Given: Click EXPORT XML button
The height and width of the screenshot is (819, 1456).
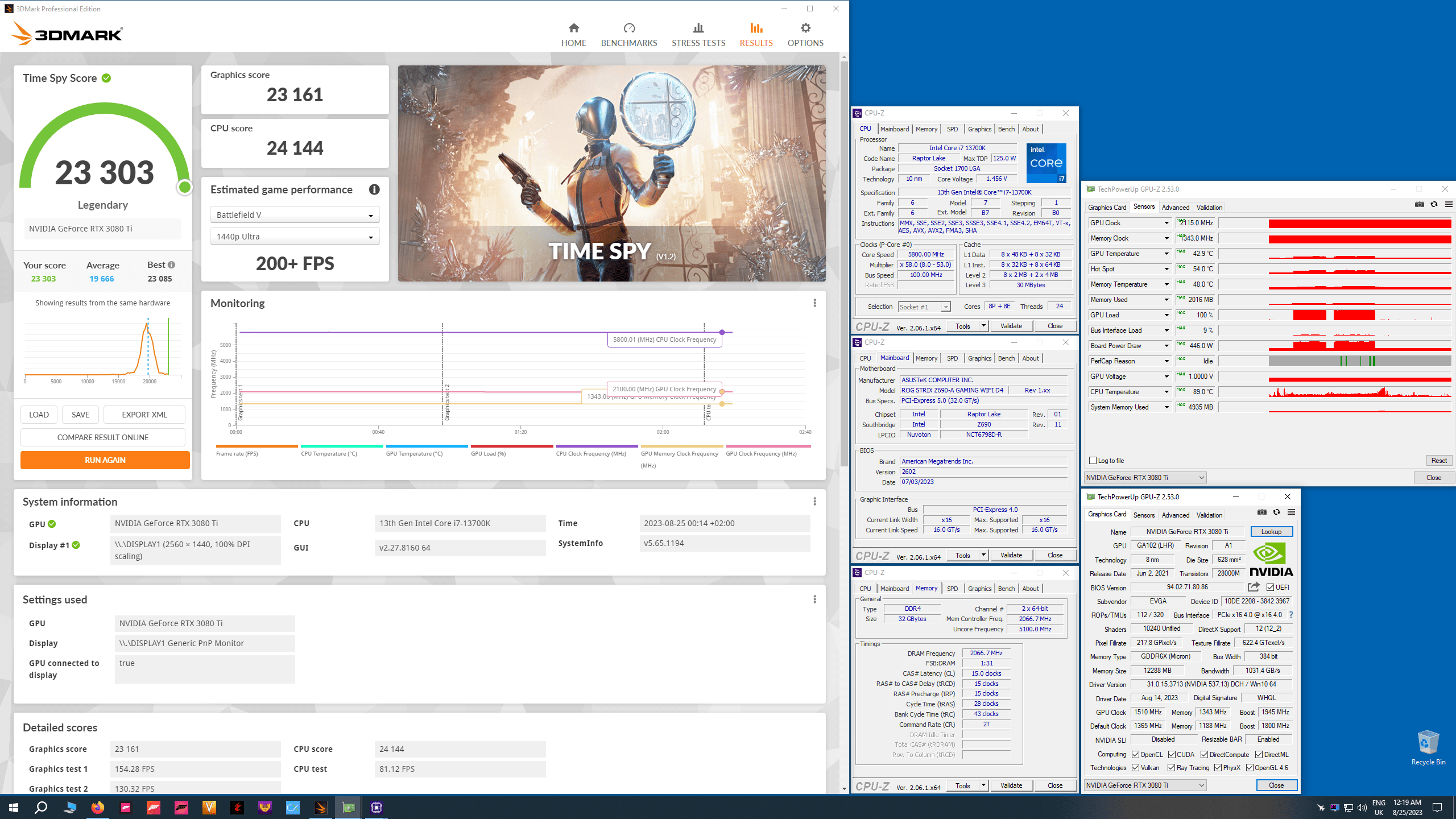Looking at the screenshot, I should click(x=144, y=415).
